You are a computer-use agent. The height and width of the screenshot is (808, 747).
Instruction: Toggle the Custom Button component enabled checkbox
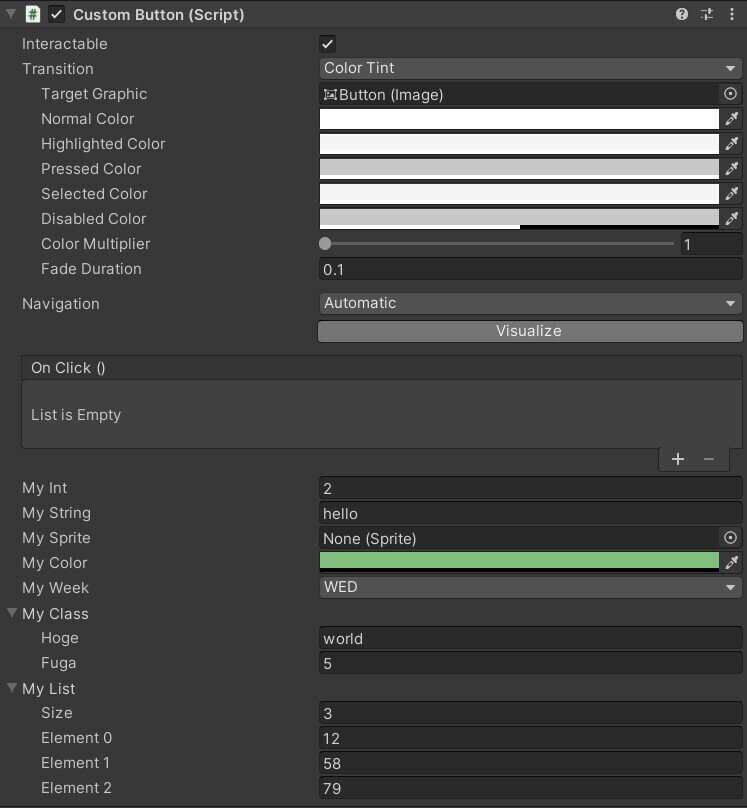[57, 14]
